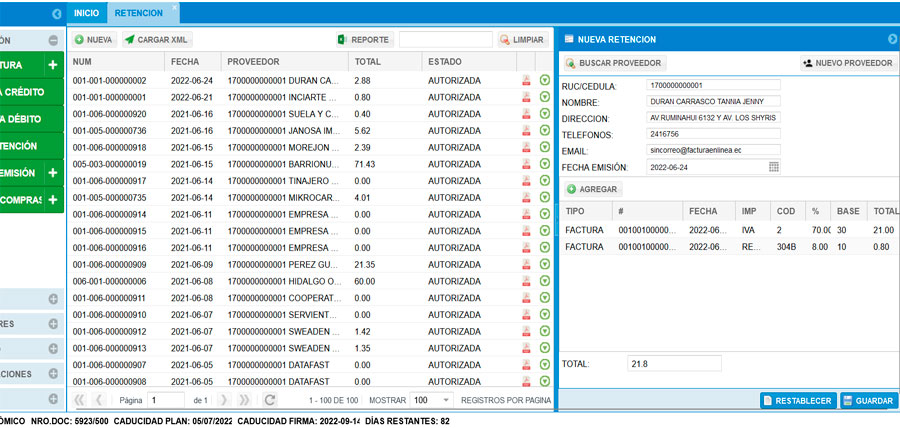Collapse the sidebar section with minus icon
Screen dimensions: 900x428
pyautogui.click(x=52, y=40)
